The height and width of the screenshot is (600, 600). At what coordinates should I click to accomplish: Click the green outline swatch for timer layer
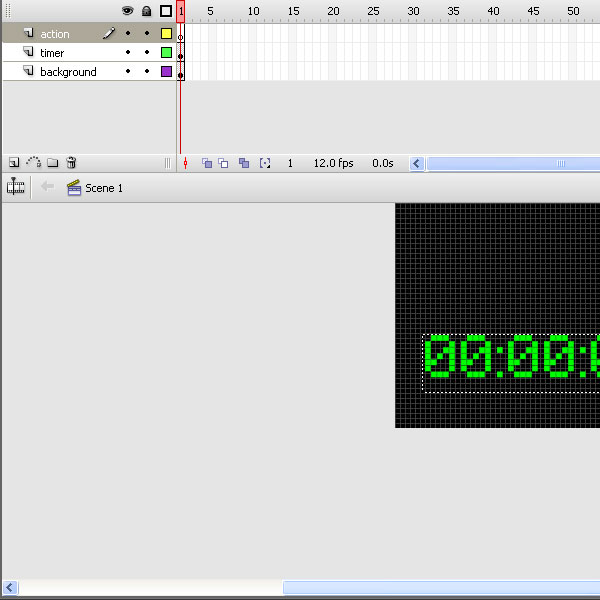[x=166, y=52]
